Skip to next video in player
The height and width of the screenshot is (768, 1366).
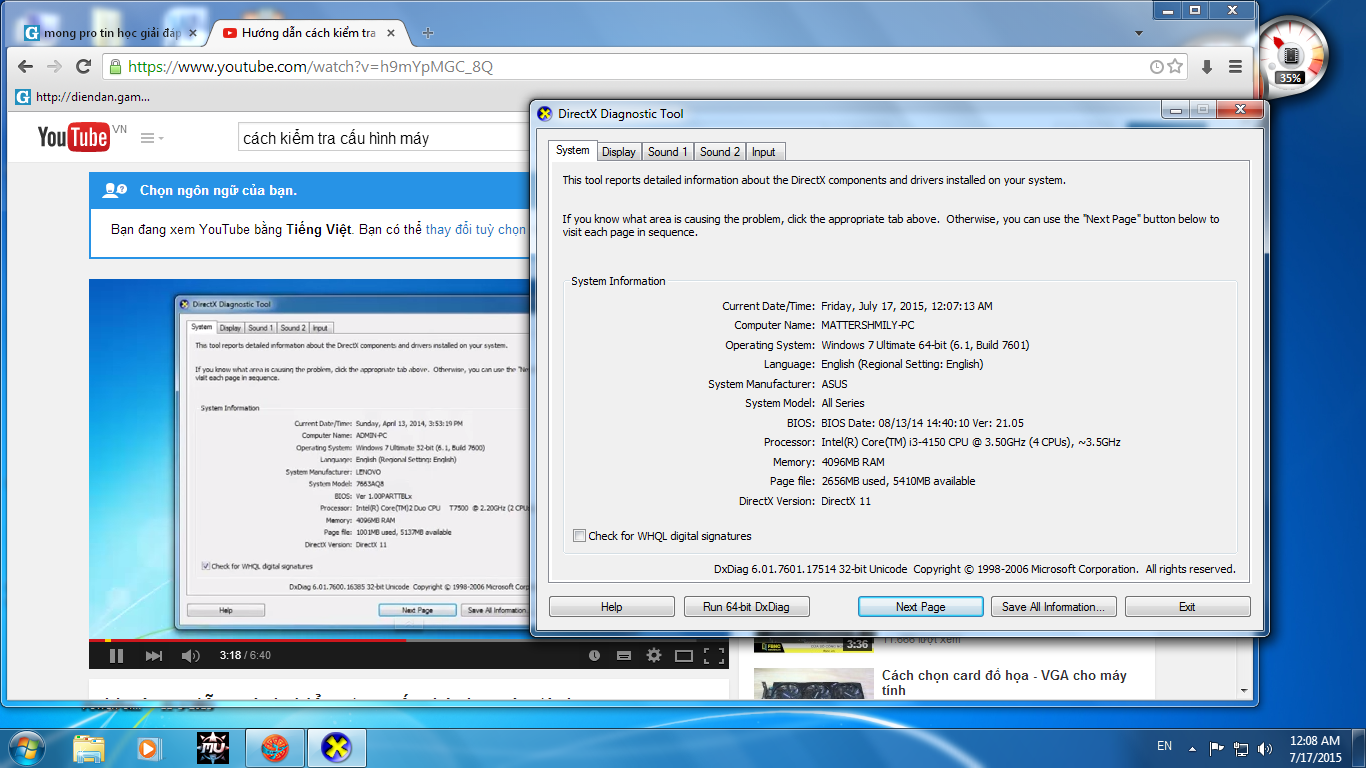click(x=154, y=656)
